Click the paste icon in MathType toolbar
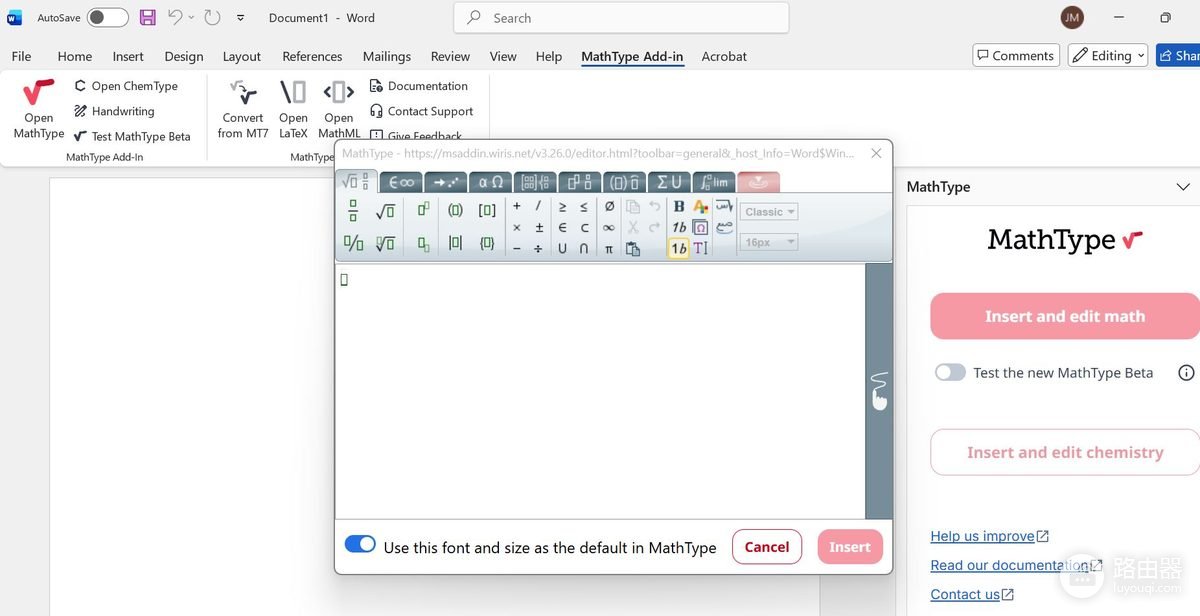This screenshot has height=616, width=1200. [x=632, y=249]
